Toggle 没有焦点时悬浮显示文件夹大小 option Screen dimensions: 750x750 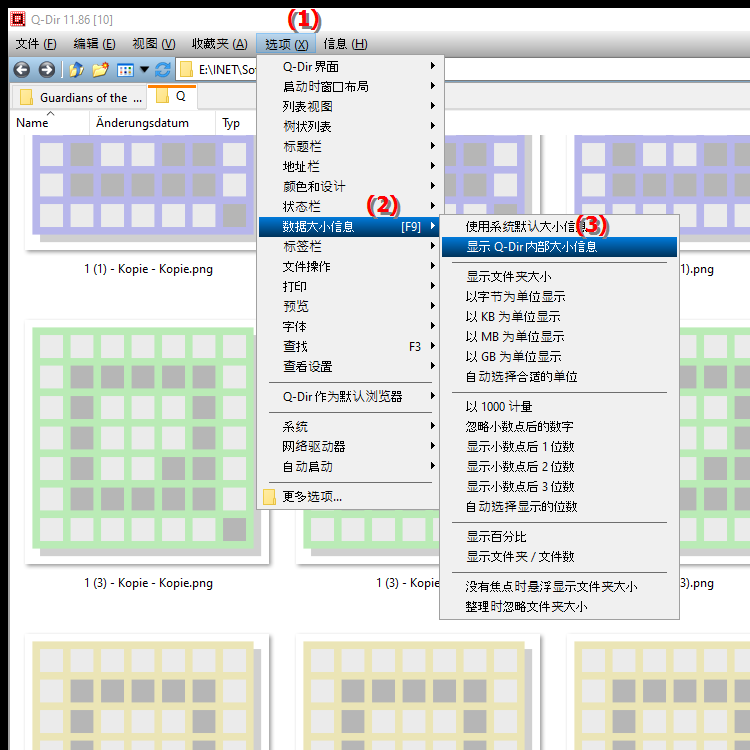tap(559, 587)
